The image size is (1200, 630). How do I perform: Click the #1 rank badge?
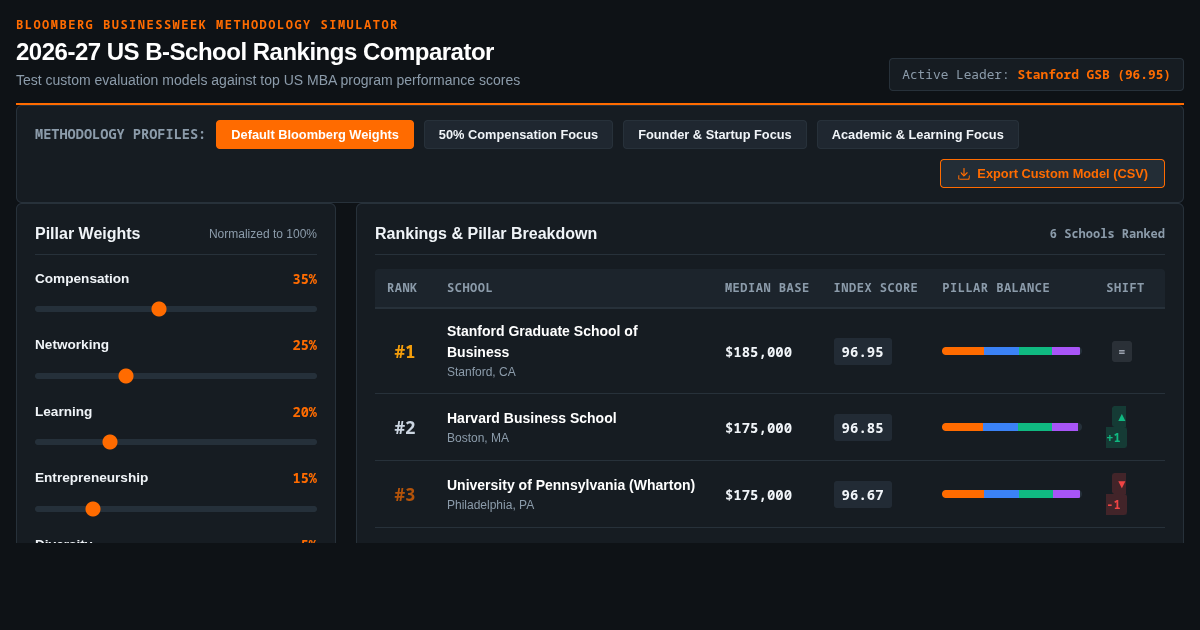coord(405,352)
